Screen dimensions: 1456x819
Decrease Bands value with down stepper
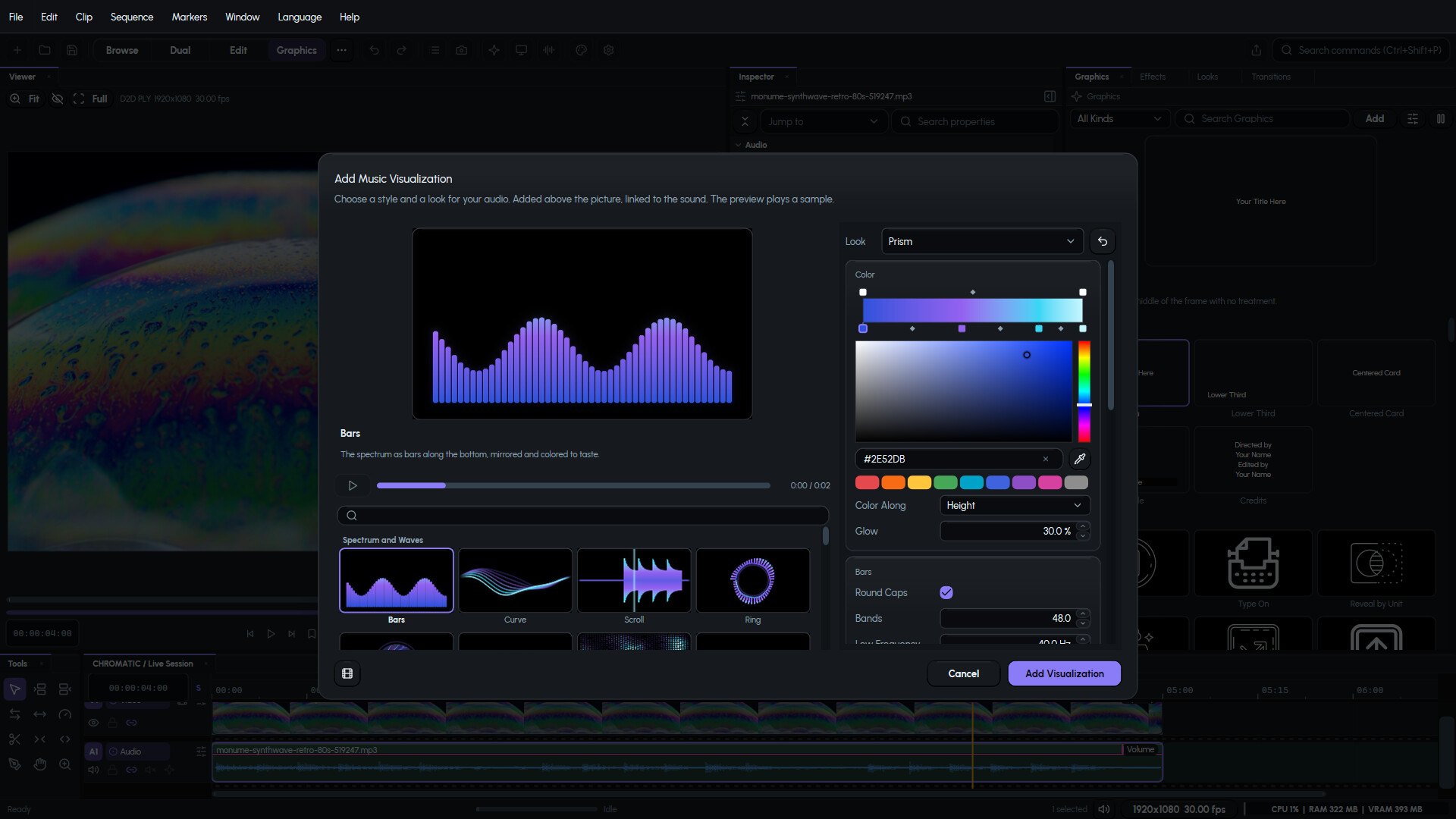[x=1083, y=623]
